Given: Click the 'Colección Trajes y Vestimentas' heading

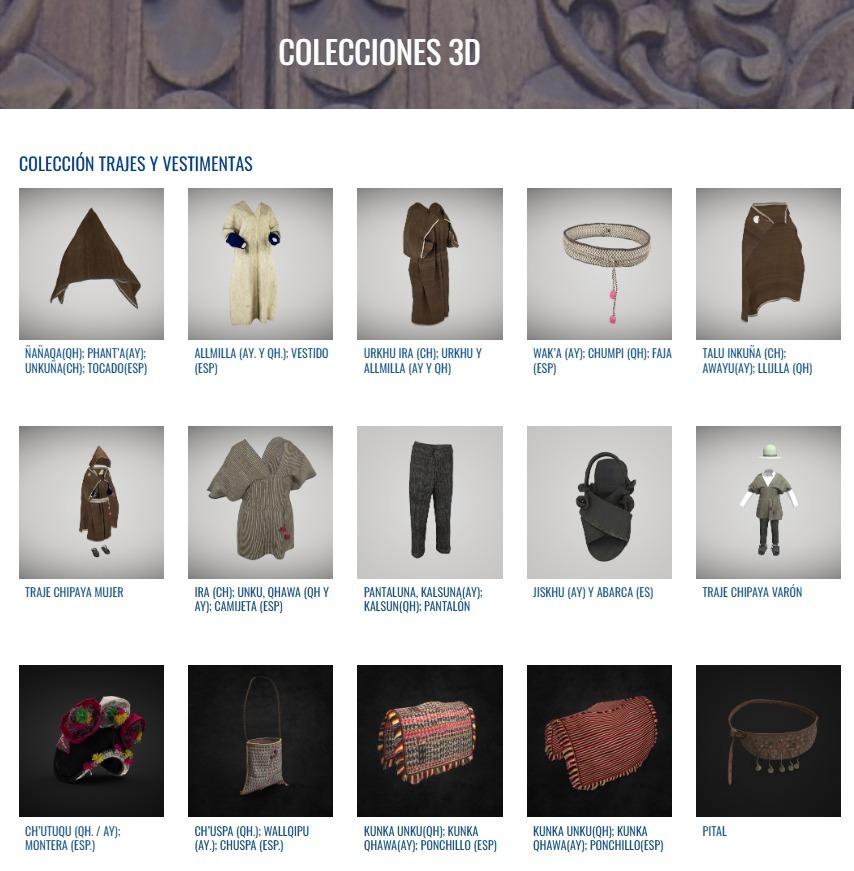Looking at the screenshot, I should [136, 164].
